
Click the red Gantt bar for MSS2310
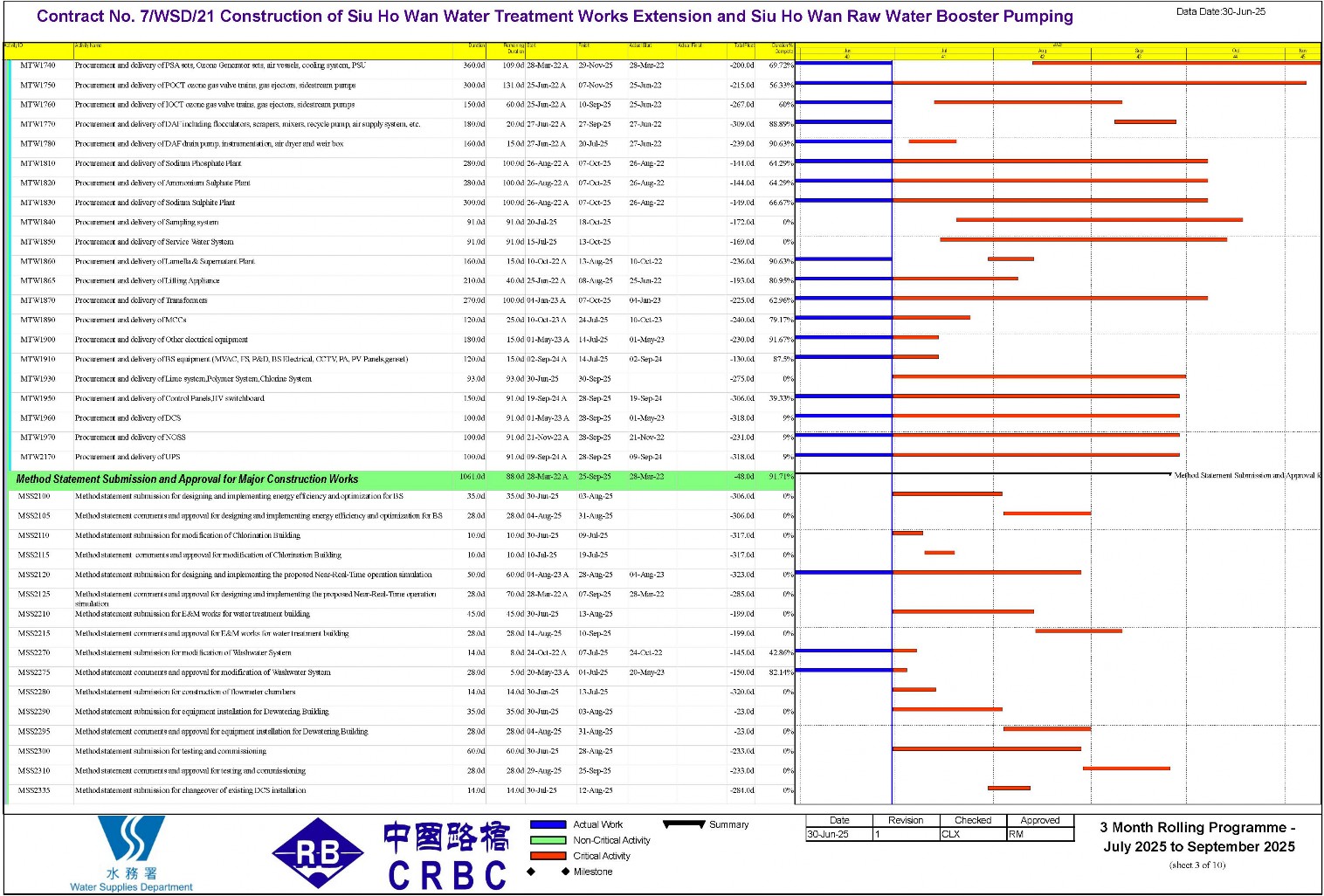(1127, 768)
